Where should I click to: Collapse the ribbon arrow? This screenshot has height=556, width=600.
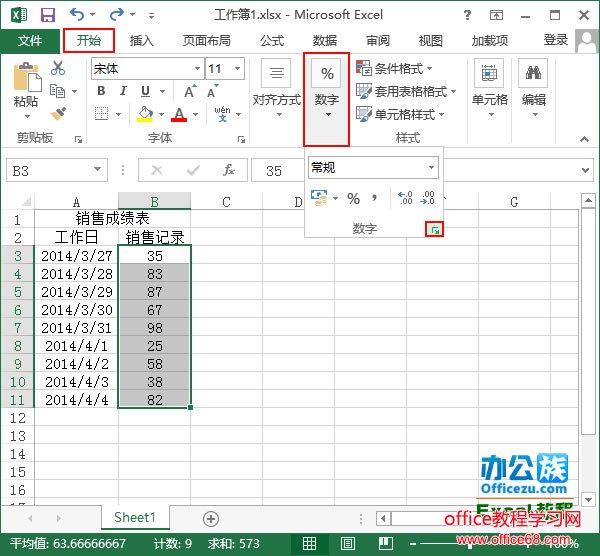[584, 139]
